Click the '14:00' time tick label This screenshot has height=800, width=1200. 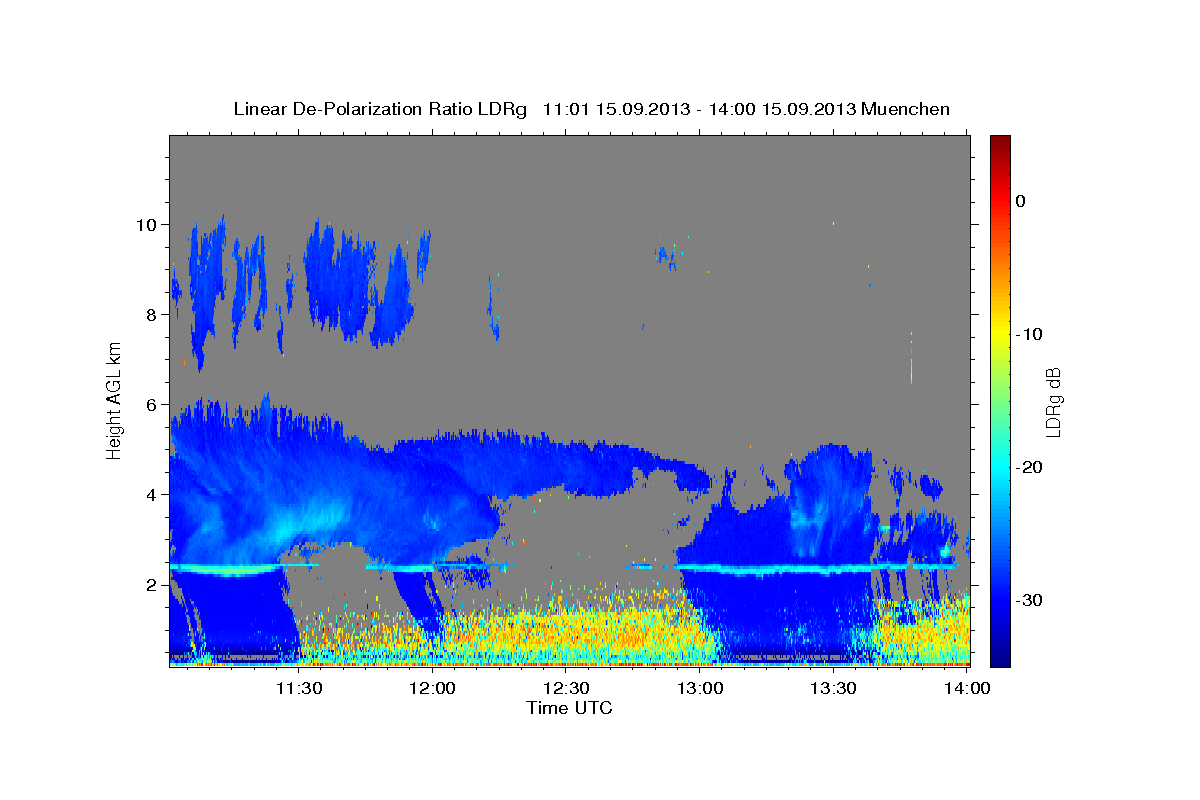coord(967,688)
